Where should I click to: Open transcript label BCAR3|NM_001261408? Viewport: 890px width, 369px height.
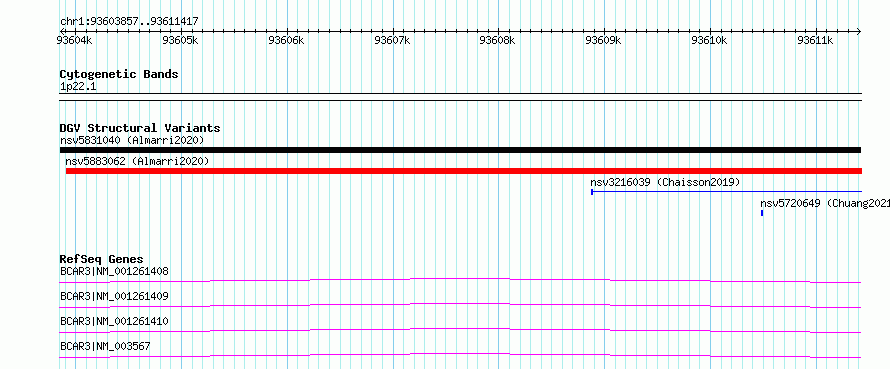(x=114, y=271)
